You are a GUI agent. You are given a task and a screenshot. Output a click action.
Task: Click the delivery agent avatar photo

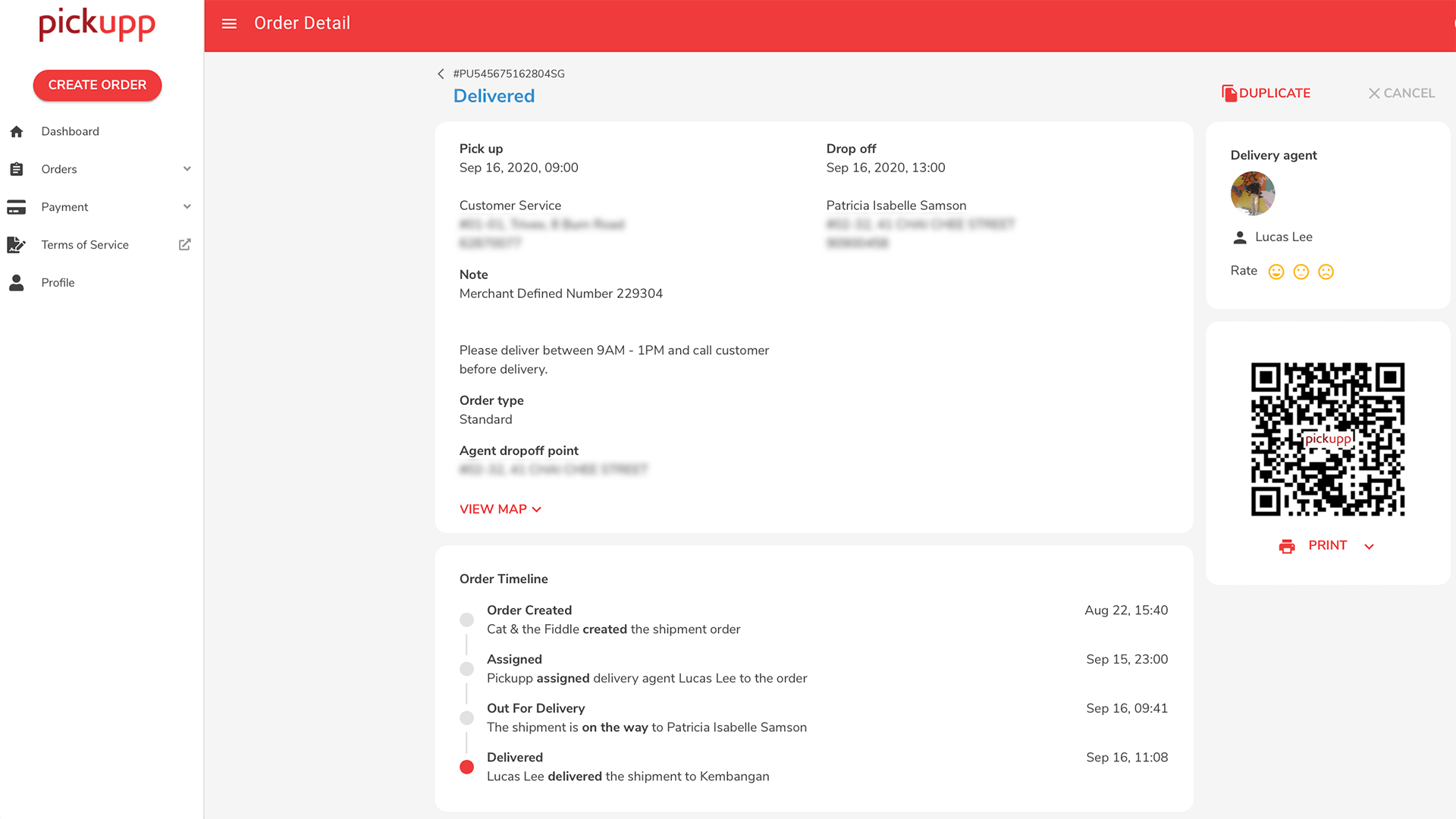coord(1253,193)
